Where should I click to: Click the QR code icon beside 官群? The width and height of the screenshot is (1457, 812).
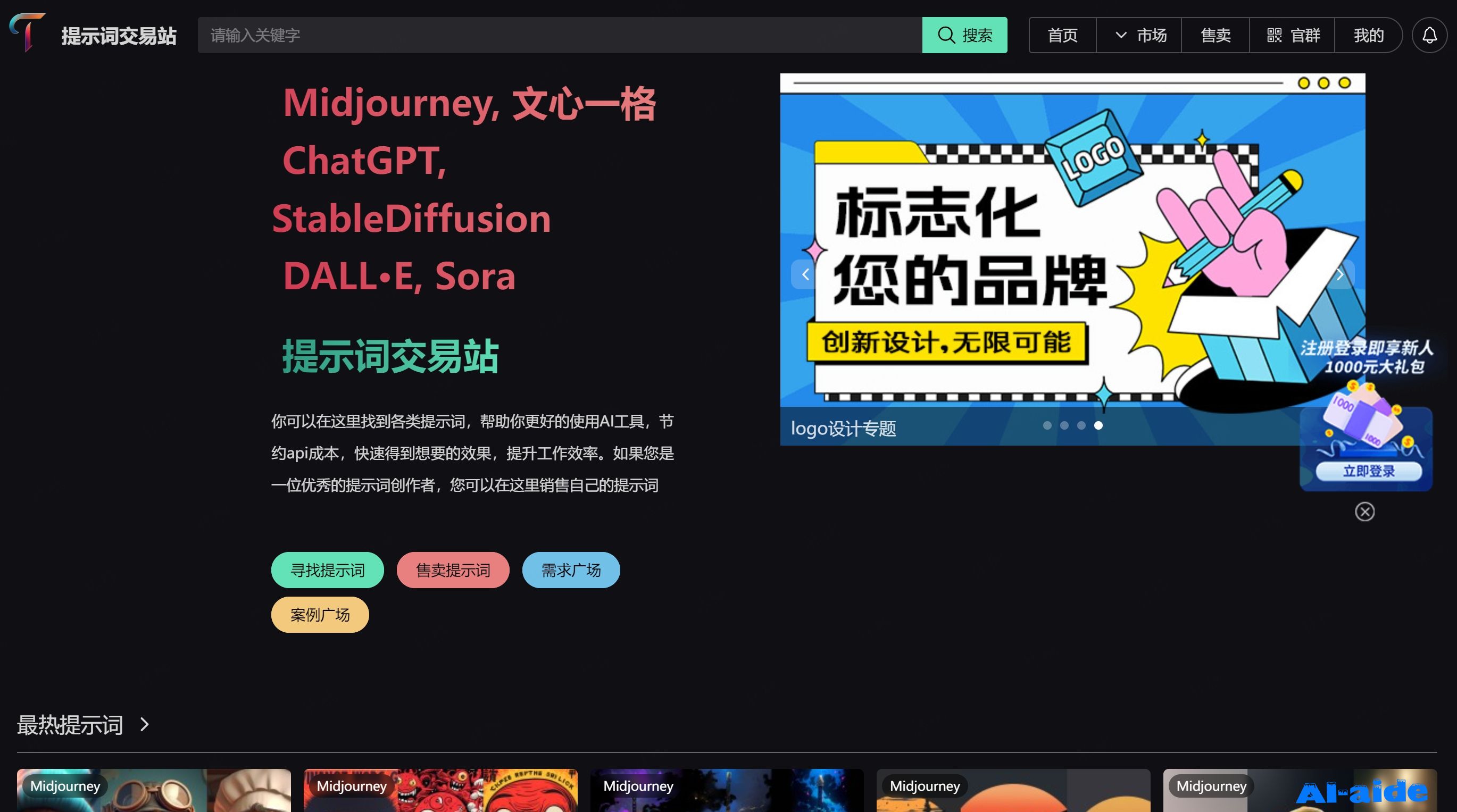1275,35
